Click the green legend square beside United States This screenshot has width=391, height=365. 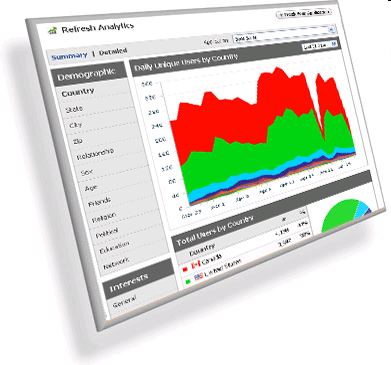(x=188, y=282)
